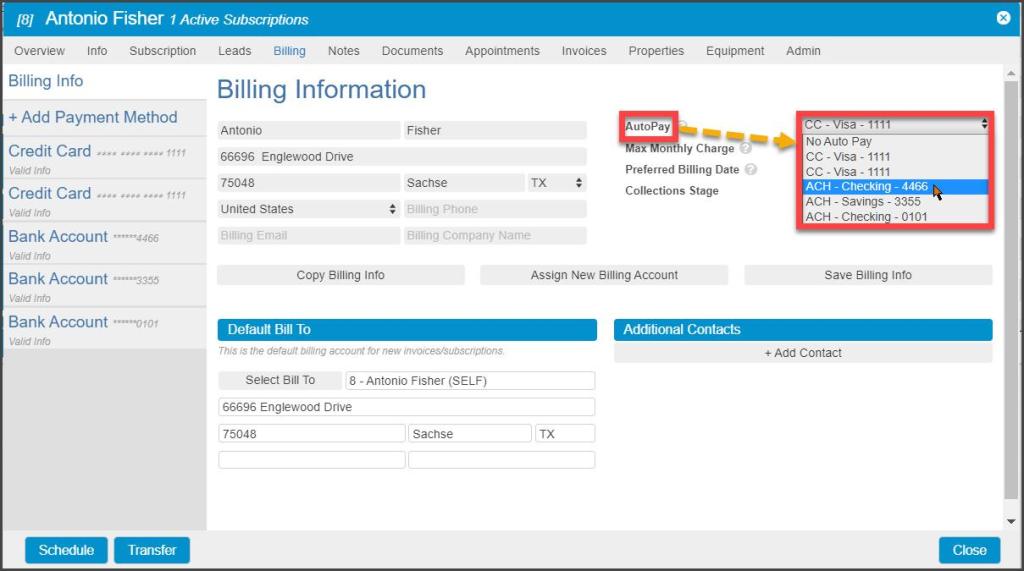Click + Add Payment Method
The width and height of the screenshot is (1024, 571).
click(x=93, y=117)
